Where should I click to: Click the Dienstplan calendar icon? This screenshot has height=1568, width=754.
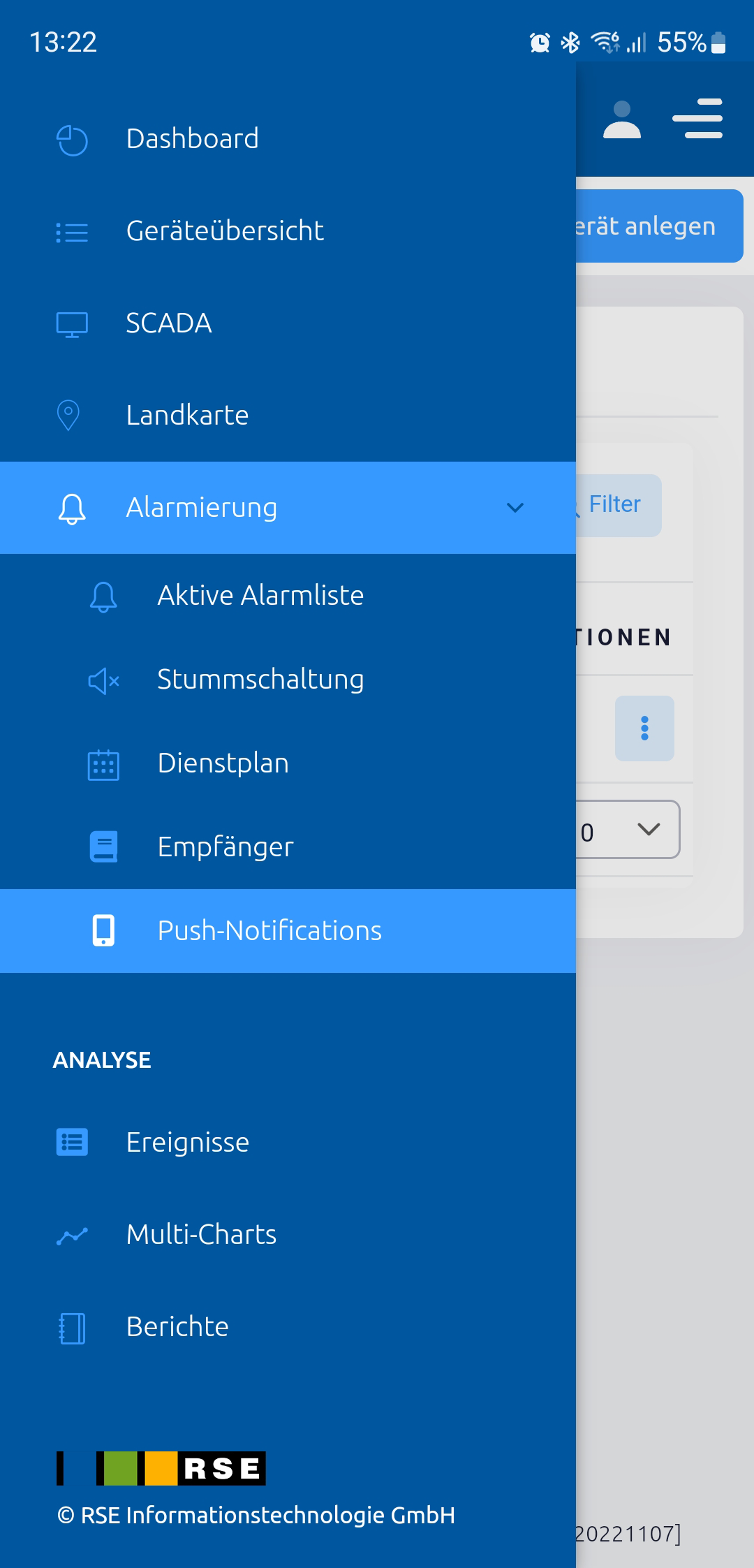pos(103,764)
